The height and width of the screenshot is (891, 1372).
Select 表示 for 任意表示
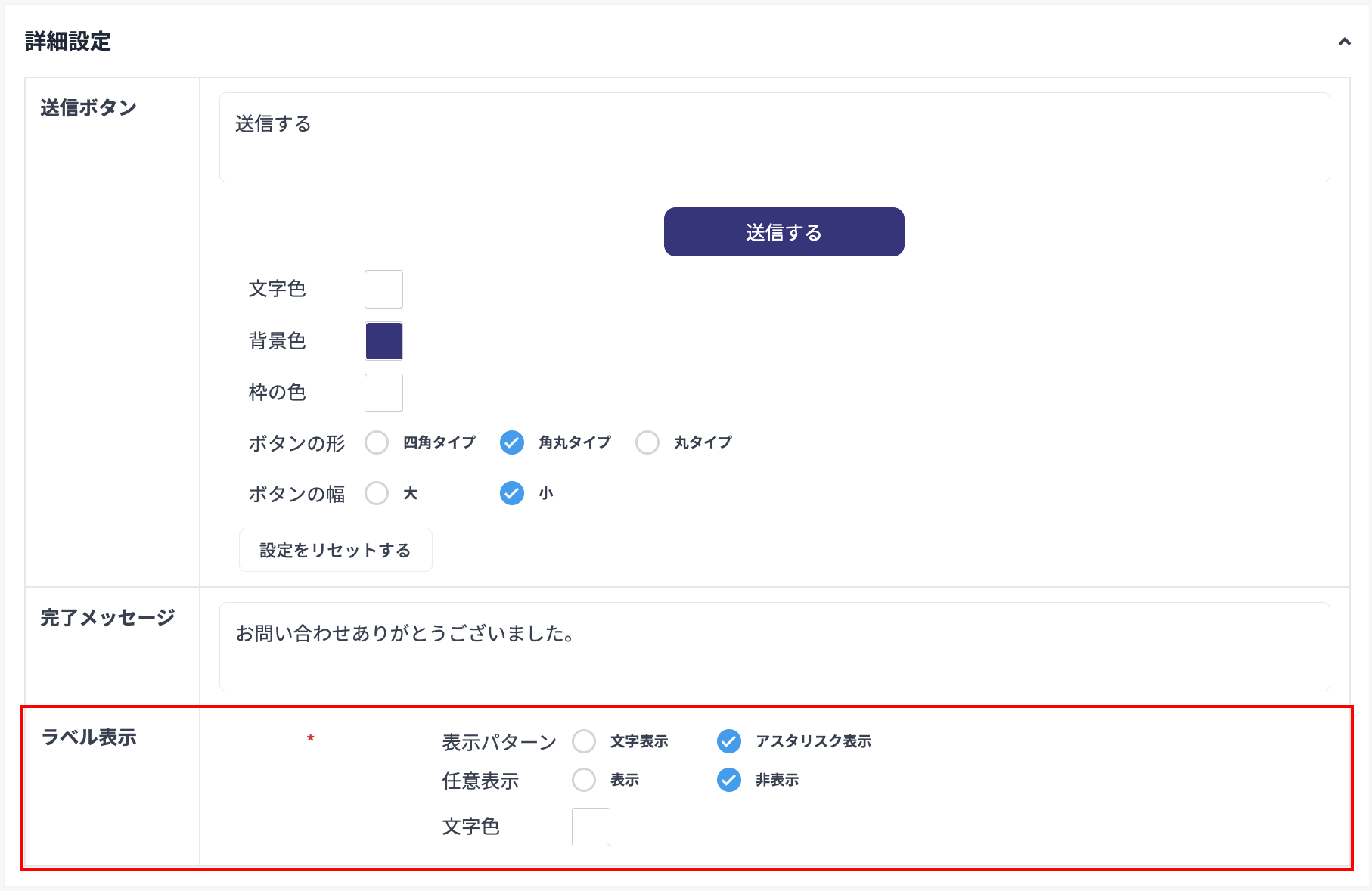pos(584,780)
